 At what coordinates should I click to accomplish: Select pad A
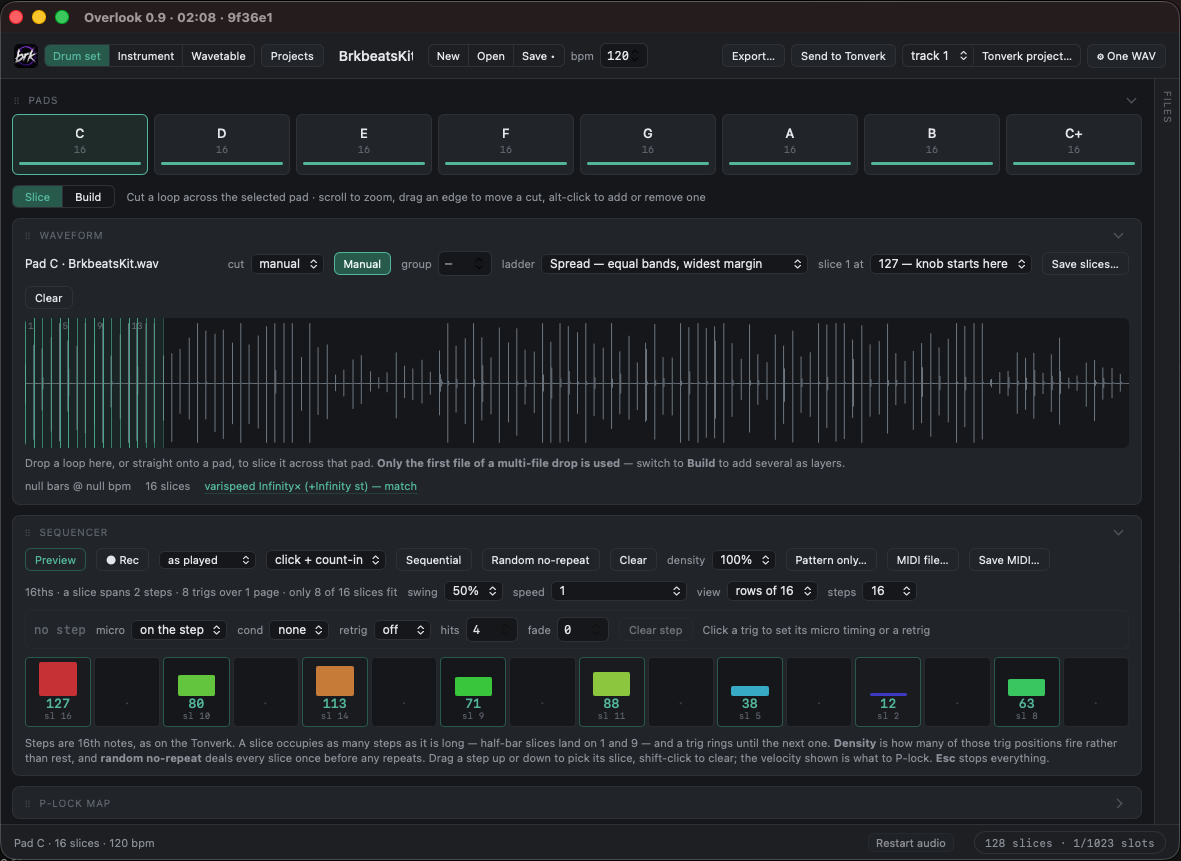point(789,144)
